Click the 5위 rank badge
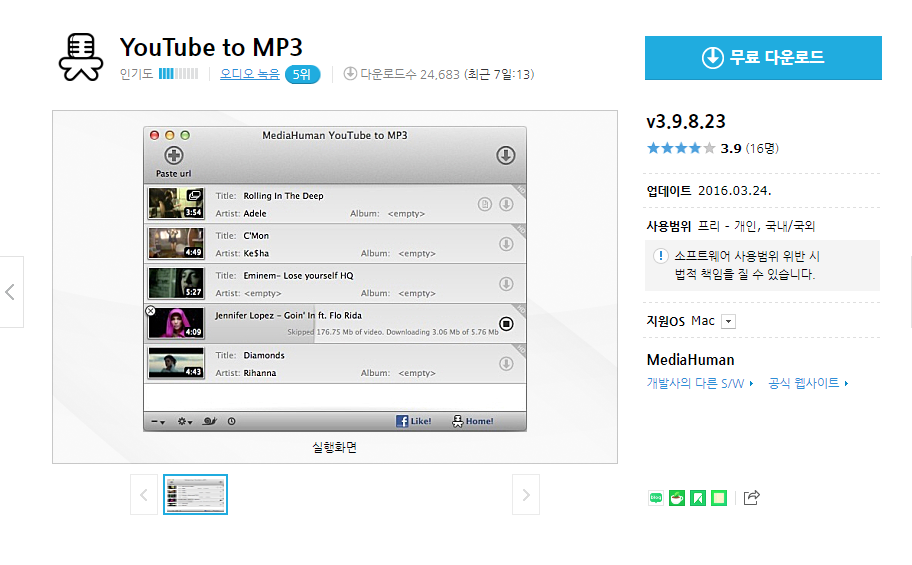Viewport: 912px width, 565px height. tap(302, 74)
